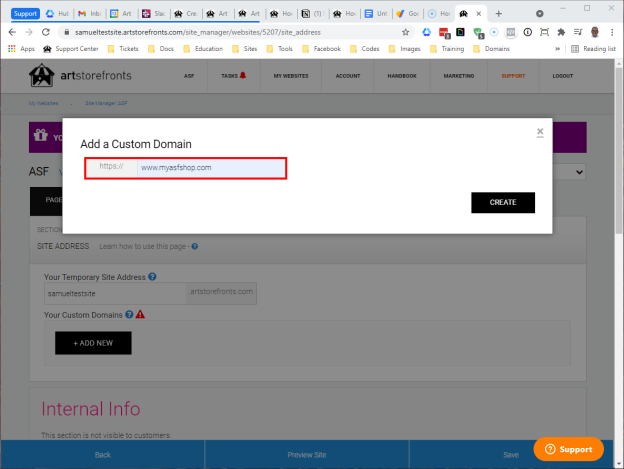Open the Chrome three-dot menu
The height and width of the screenshot is (469, 624).
pyautogui.click(x=612, y=32)
